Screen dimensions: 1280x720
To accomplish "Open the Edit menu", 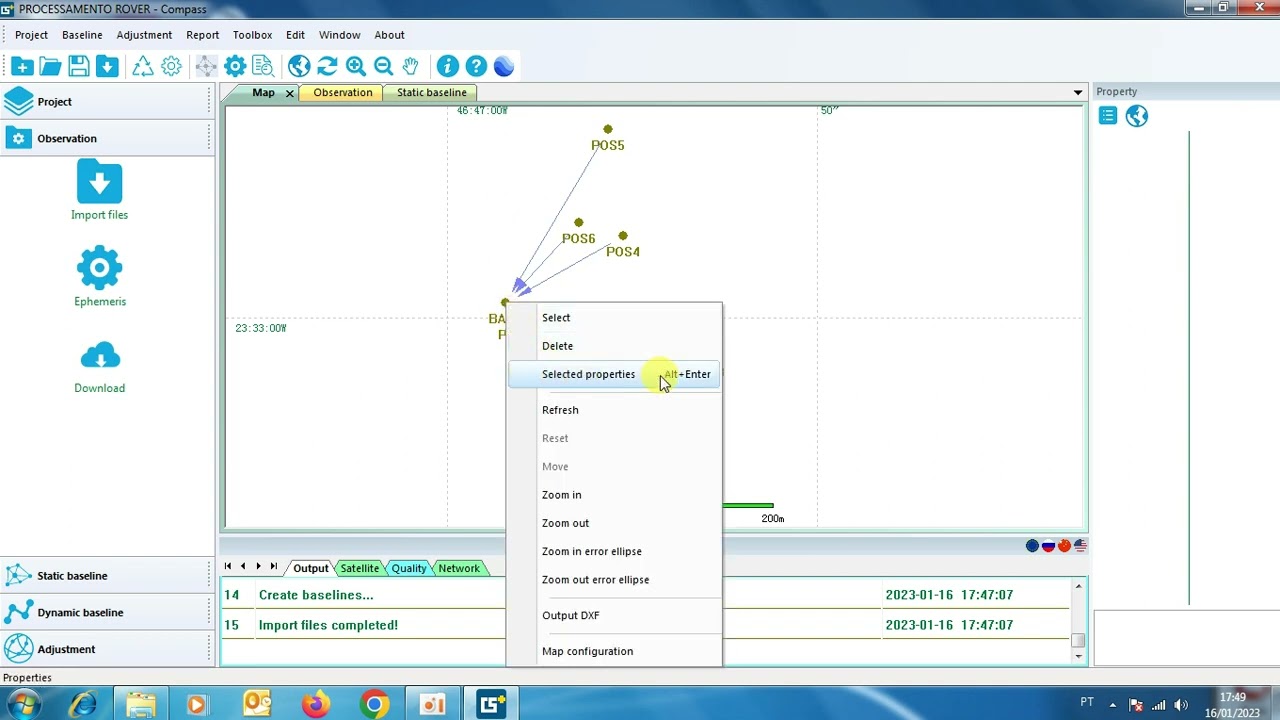I will 295,35.
